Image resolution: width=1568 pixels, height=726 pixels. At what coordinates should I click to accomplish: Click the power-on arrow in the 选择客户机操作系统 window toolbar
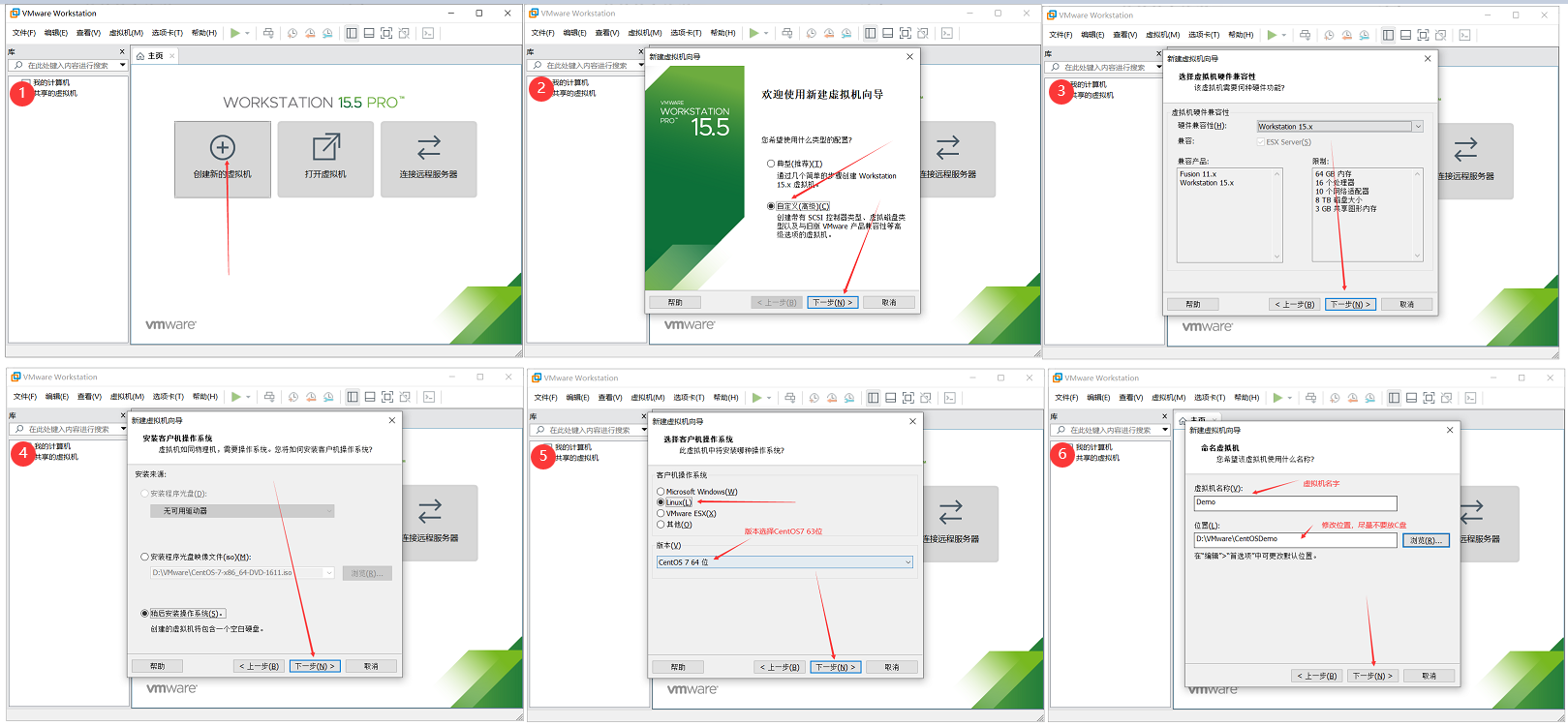click(756, 398)
